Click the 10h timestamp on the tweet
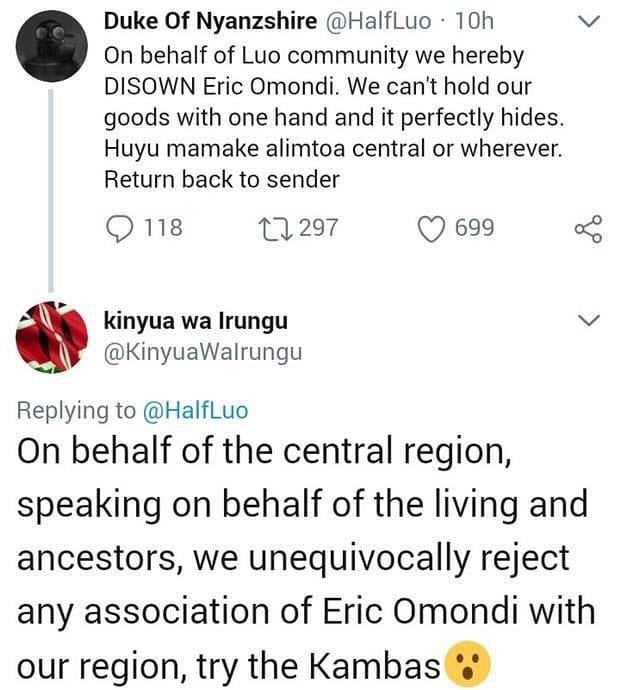Screen dimensions: 620x690 pyautogui.click(x=474, y=21)
